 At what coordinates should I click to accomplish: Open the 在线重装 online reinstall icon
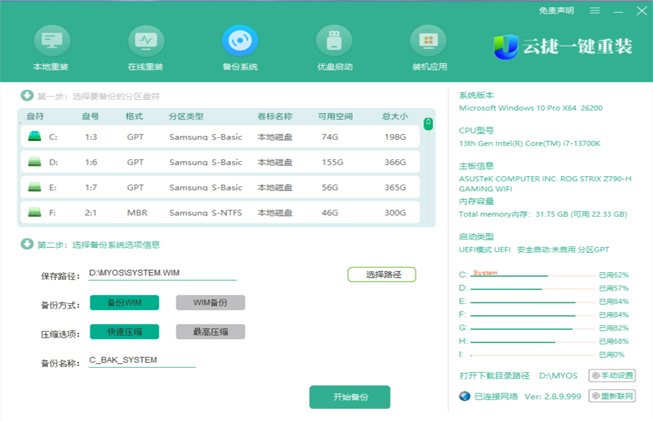(145, 43)
